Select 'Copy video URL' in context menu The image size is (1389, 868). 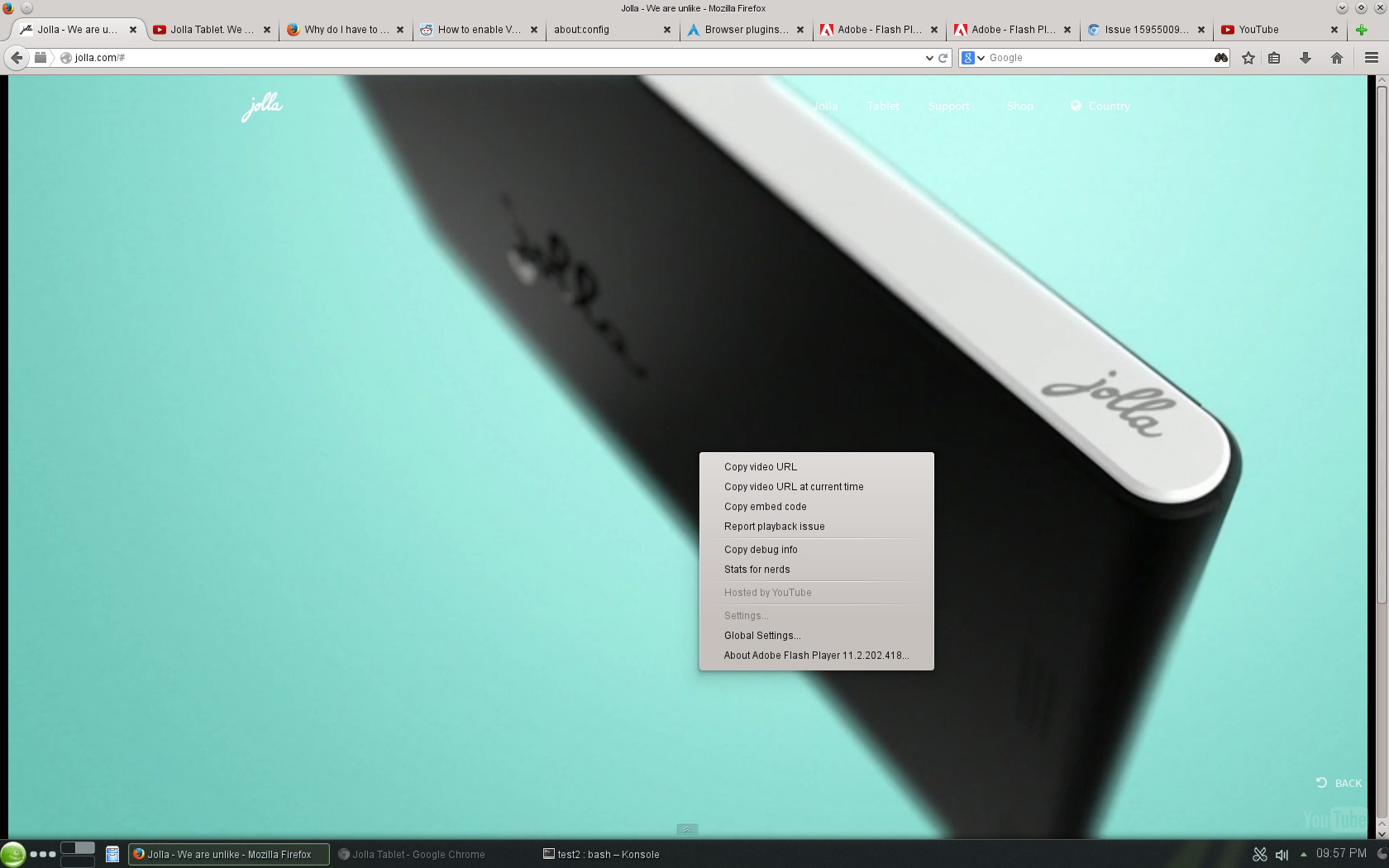[817, 467]
